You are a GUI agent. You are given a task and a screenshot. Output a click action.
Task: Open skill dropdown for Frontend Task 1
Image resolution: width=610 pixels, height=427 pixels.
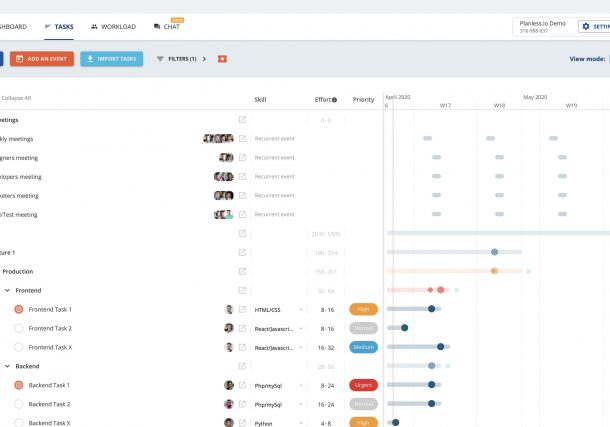click(300, 310)
